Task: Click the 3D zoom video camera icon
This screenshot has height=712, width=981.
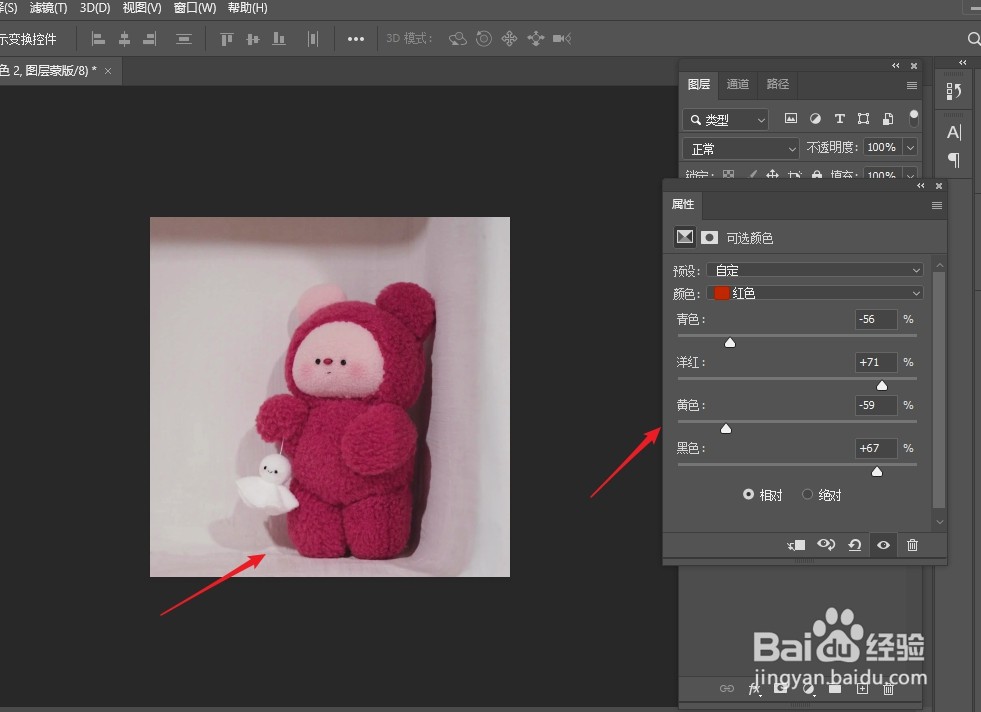Action: click(562, 39)
